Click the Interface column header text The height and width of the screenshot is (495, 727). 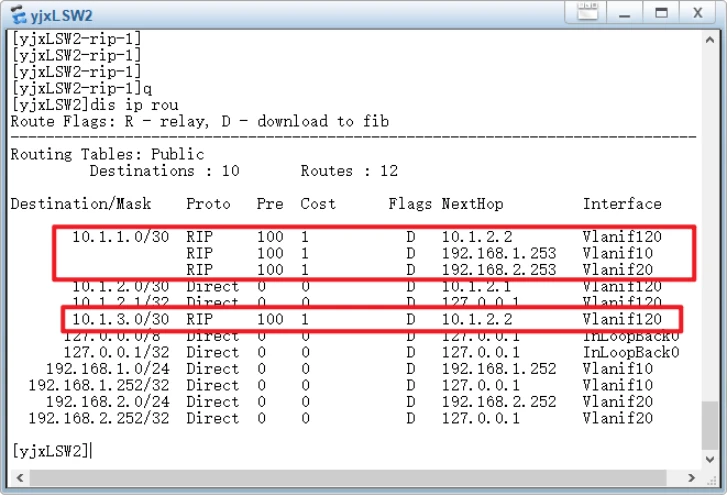[622, 204]
